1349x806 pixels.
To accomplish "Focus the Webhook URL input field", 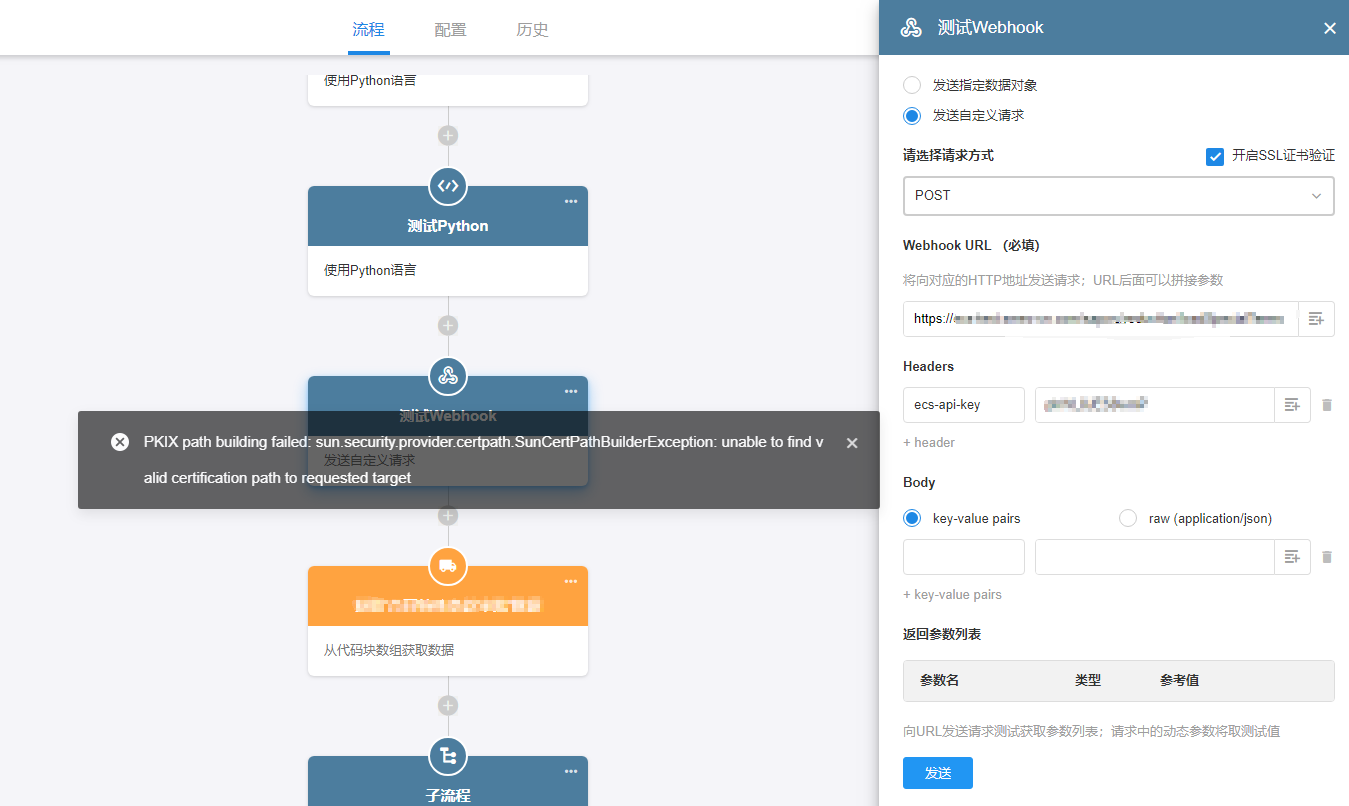I will (1101, 319).
